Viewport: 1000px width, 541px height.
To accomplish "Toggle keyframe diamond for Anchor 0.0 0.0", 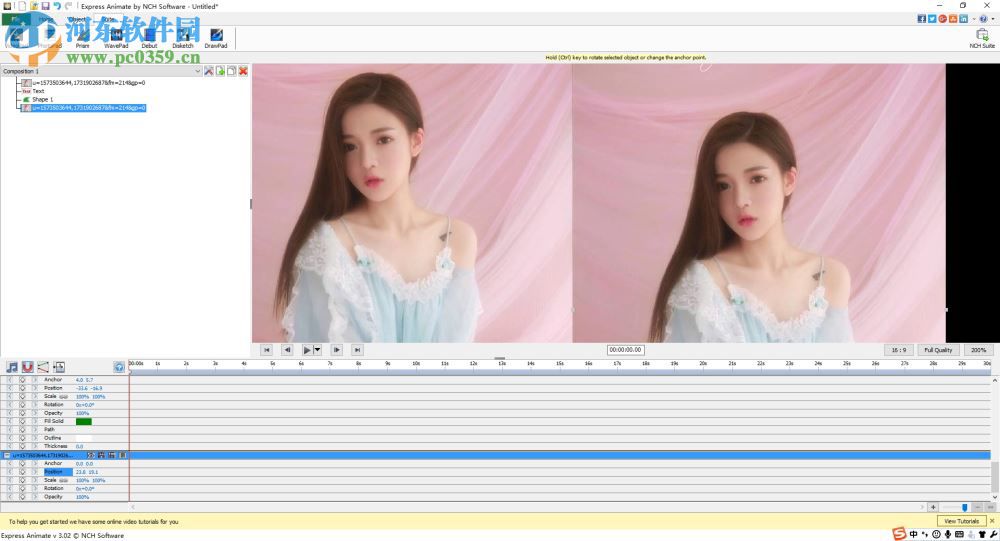I will pyautogui.click(x=22, y=463).
